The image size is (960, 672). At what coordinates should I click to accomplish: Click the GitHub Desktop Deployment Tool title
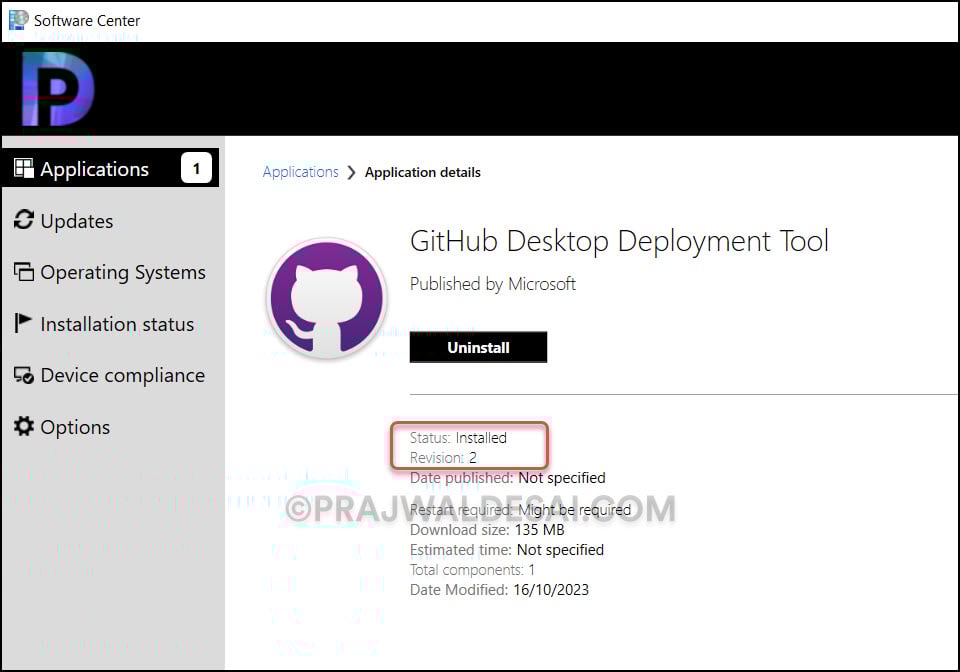[x=619, y=241]
